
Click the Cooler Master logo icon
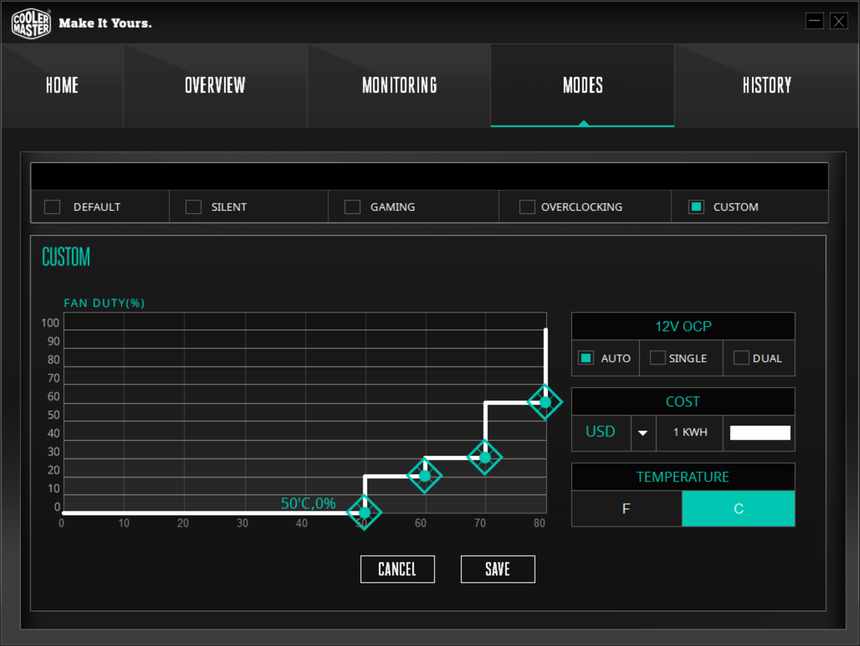click(31, 22)
